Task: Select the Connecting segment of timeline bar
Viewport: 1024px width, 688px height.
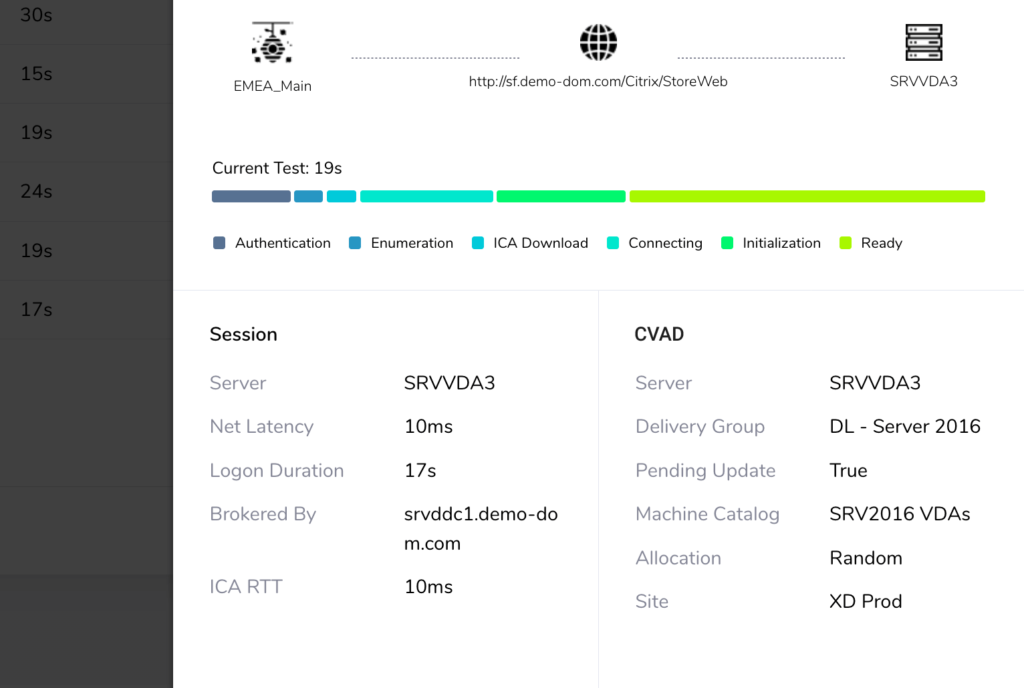Action: pyautogui.click(x=426, y=197)
